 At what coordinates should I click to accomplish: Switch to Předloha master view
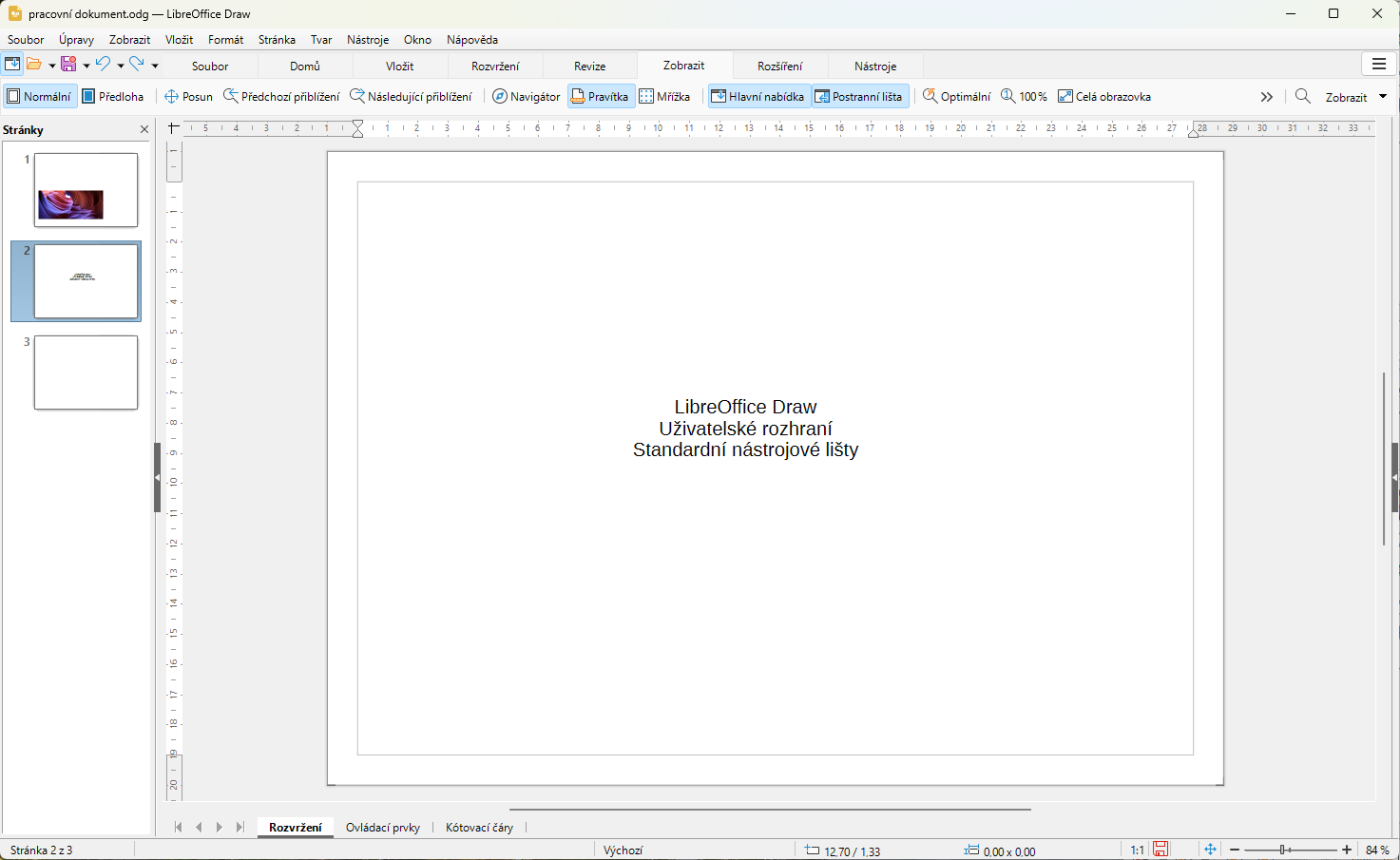click(x=113, y=96)
